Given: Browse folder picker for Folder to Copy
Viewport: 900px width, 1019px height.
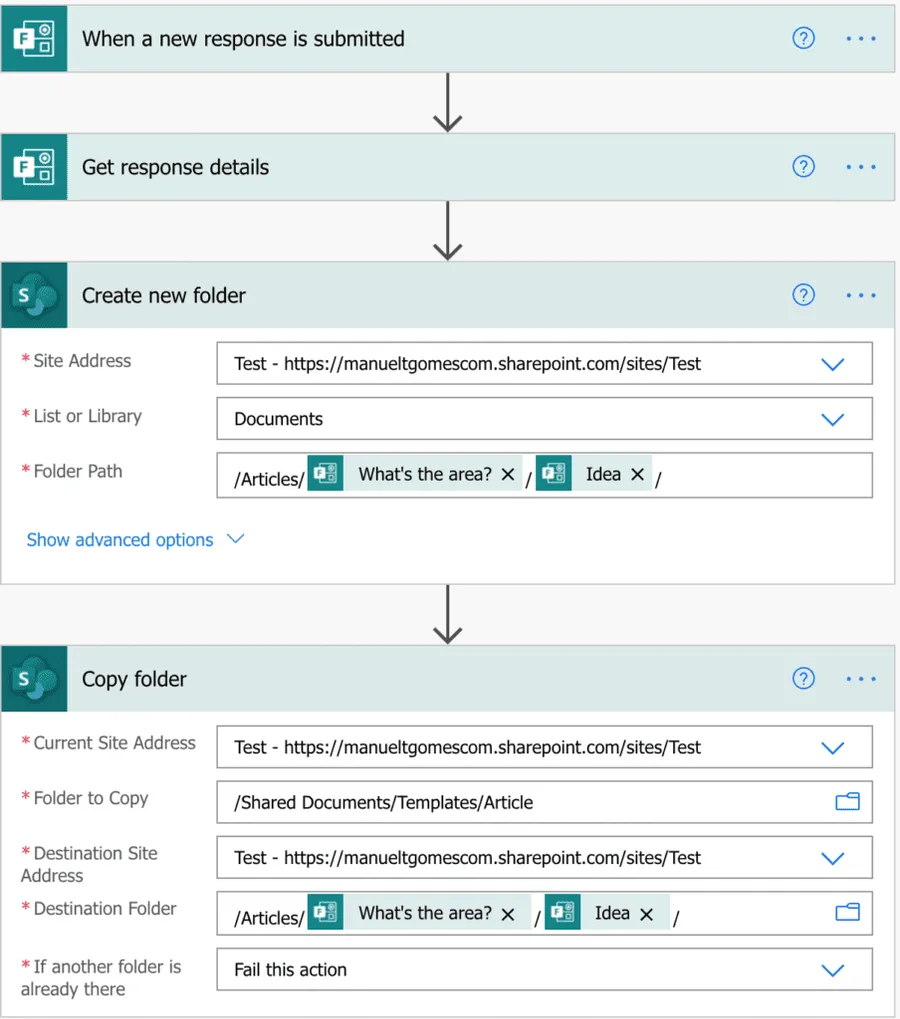Looking at the screenshot, I should pos(847,802).
